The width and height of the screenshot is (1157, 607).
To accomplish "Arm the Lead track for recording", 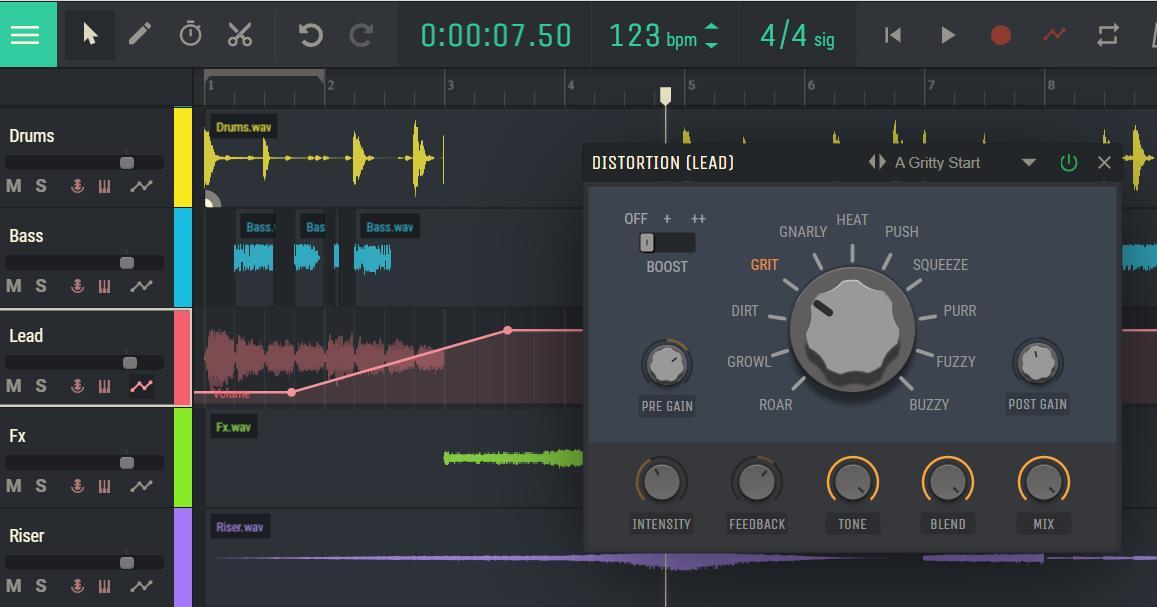I will (77, 386).
